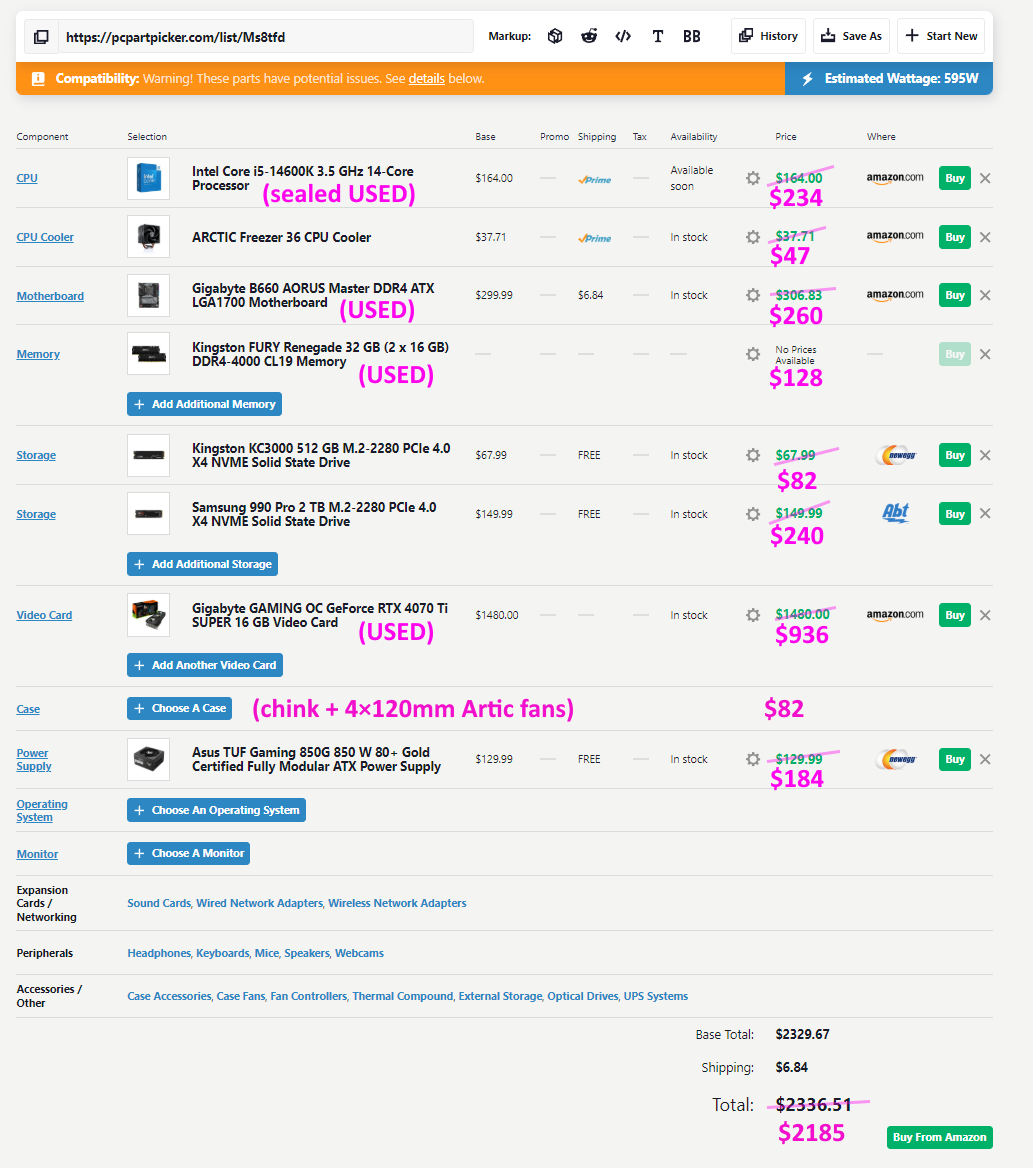This screenshot has width=1033, height=1168.
Task: Browse Thermal Compound link
Action: [403, 996]
